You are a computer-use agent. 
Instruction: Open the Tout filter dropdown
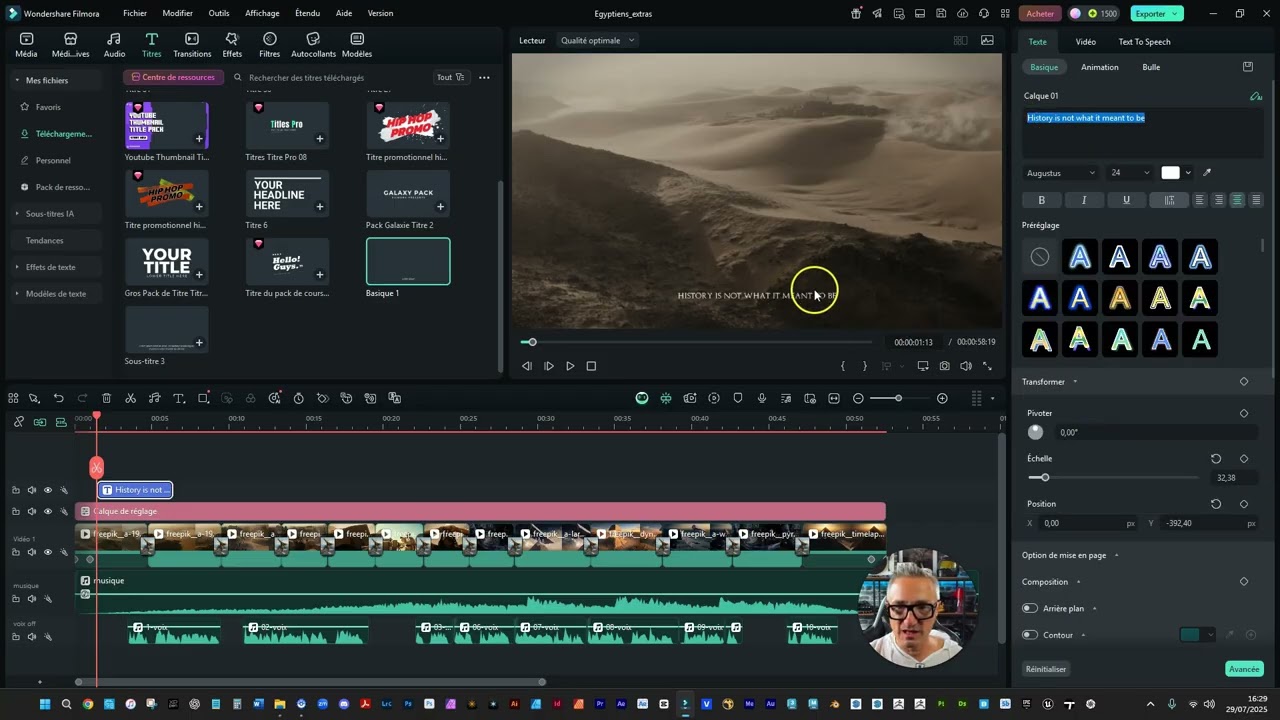pos(451,77)
